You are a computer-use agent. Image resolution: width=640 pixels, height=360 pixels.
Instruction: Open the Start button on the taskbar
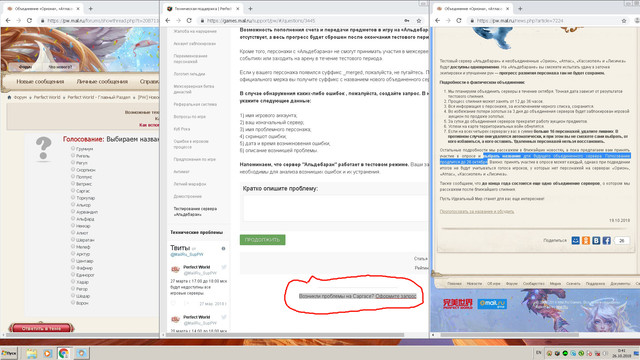[9, 353]
